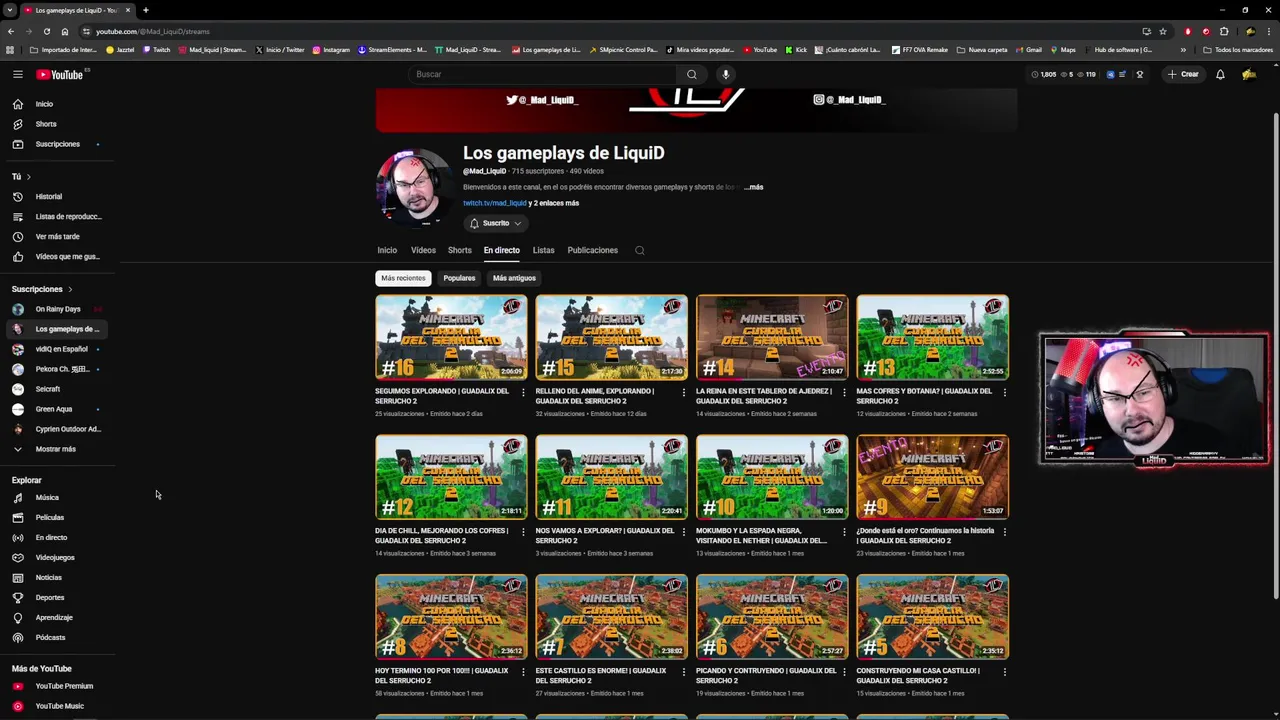
Task: Open Instagram bookmark in bookmarks bar
Action: 331,50
